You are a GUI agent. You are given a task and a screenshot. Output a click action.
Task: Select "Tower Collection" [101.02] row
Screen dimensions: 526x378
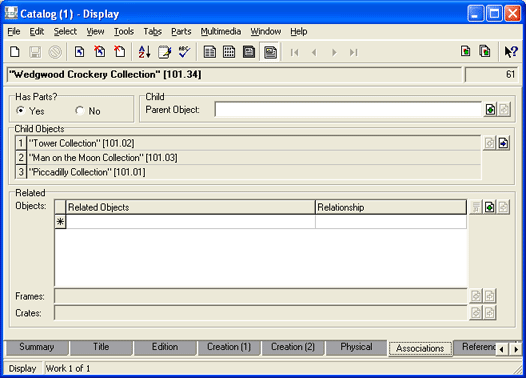coord(248,143)
